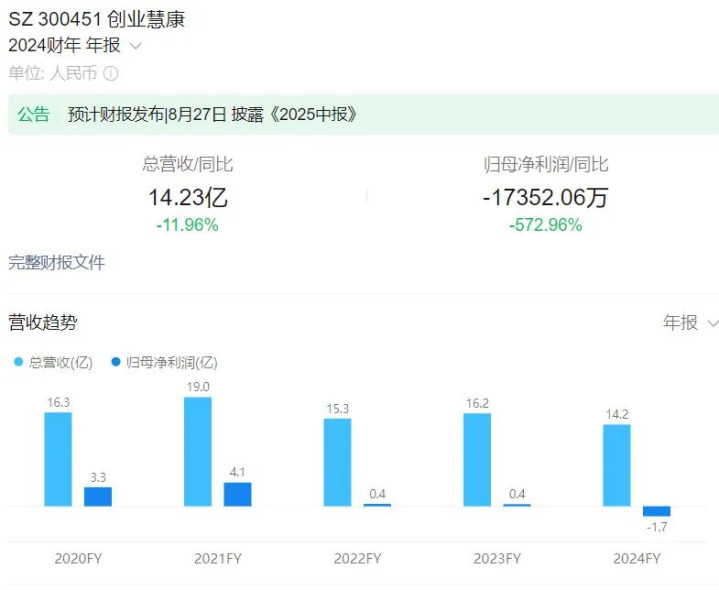The image size is (719, 590).
Task: Expand the 年报 chart period dropdown
Action: click(690, 323)
